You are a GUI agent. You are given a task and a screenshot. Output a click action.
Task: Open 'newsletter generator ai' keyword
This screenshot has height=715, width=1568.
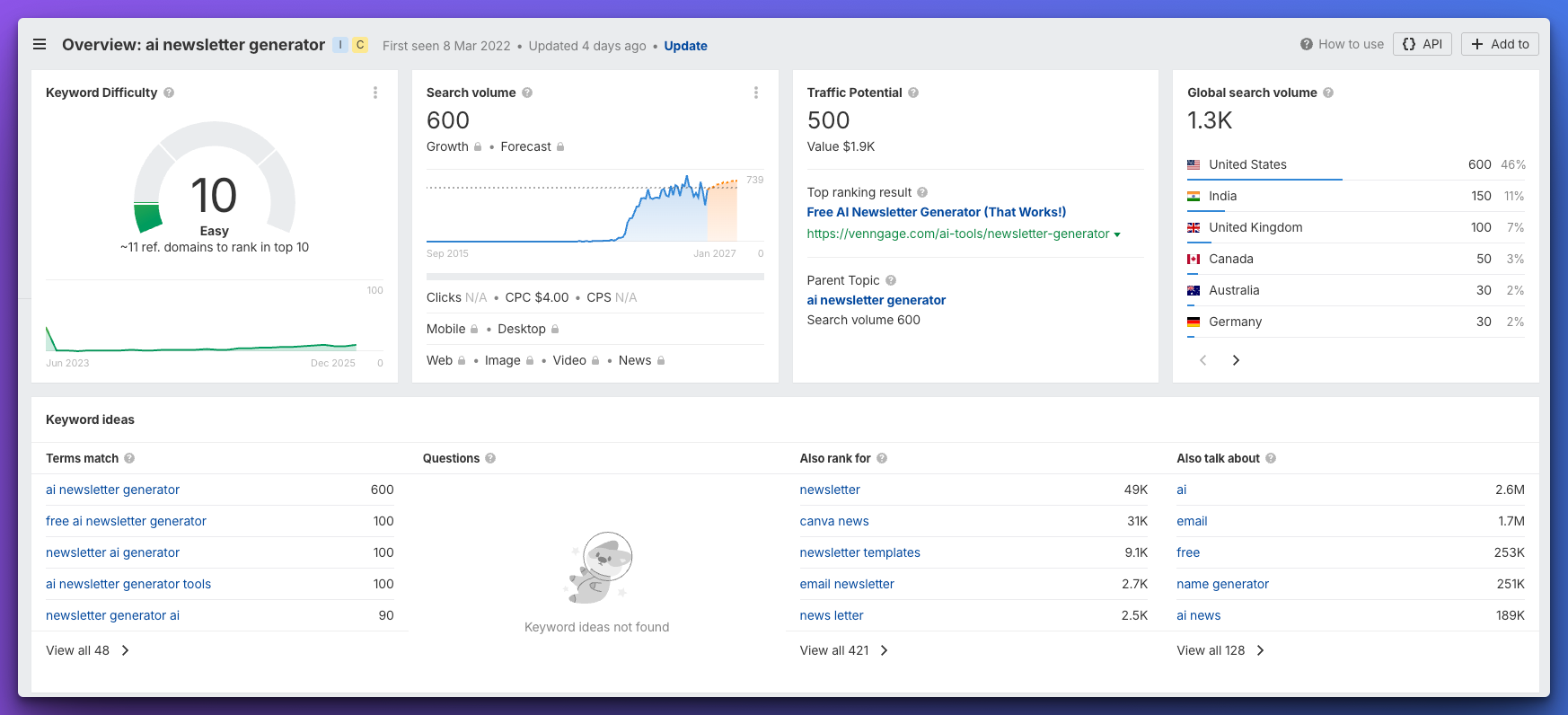click(x=112, y=615)
